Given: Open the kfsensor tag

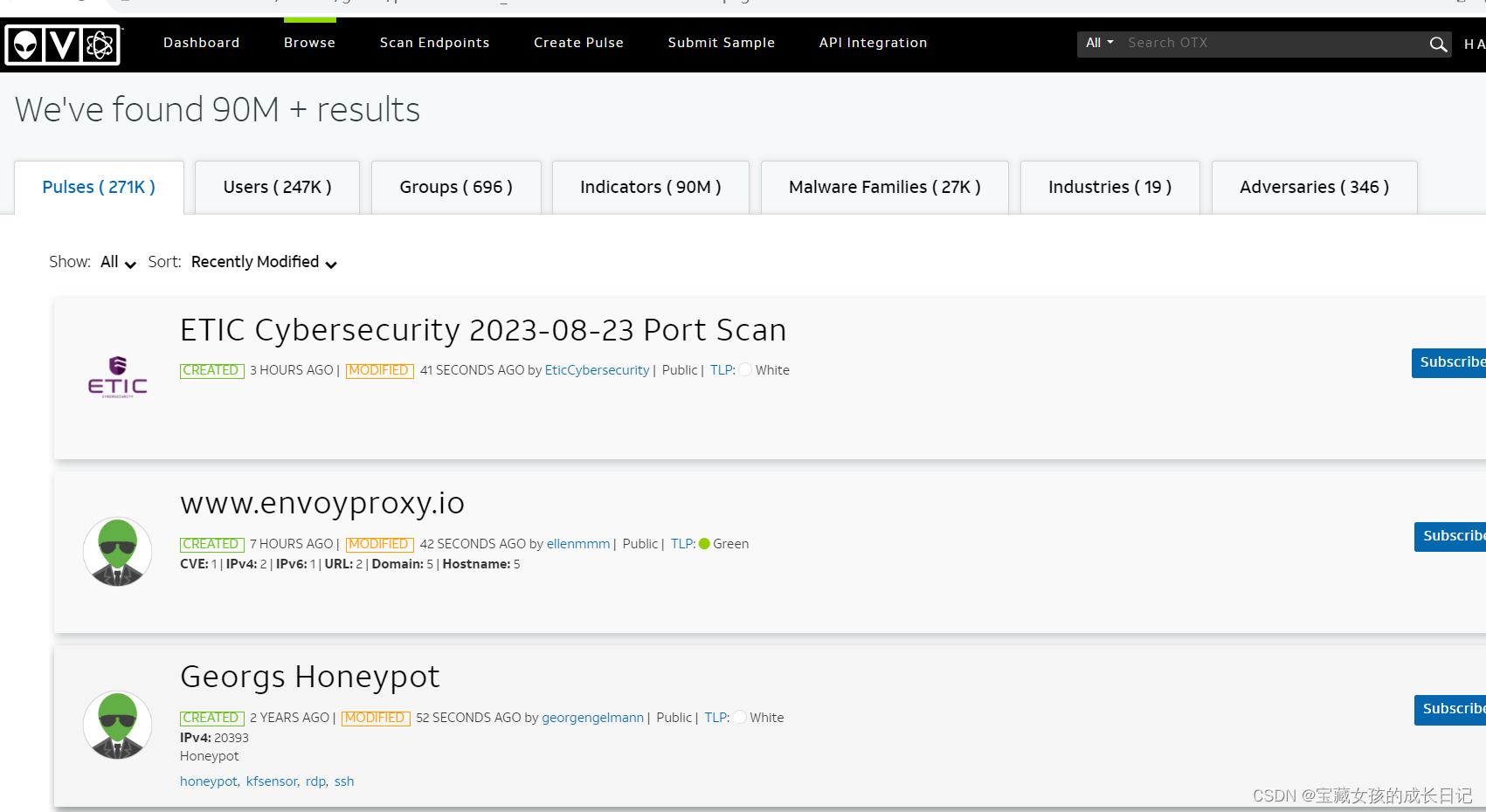Looking at the screenshot, I should pyautogui.click(x=272, y=781).
